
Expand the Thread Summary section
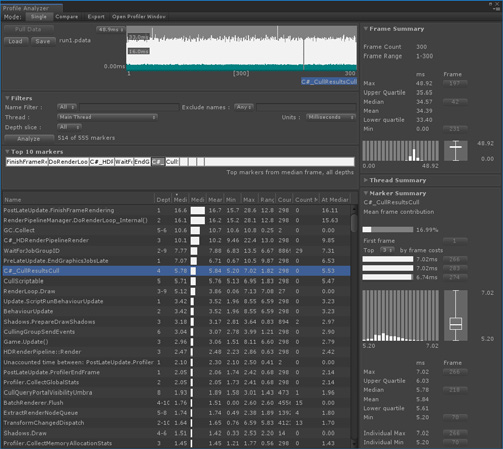point(397,180)
